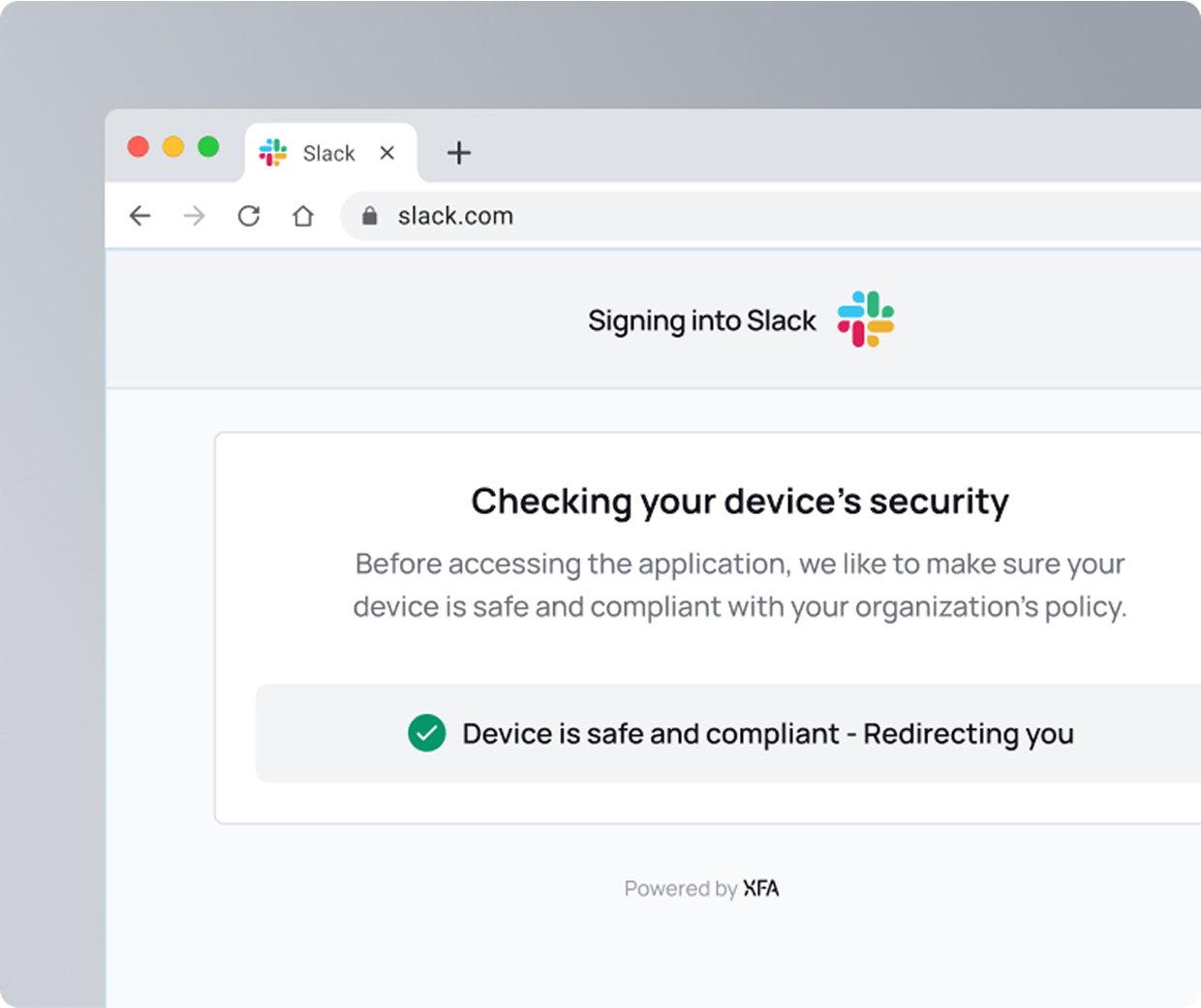1201x1008 pixels.
Task: Click 'Device is safe and compliant' status message
Action: coord(768,734)
